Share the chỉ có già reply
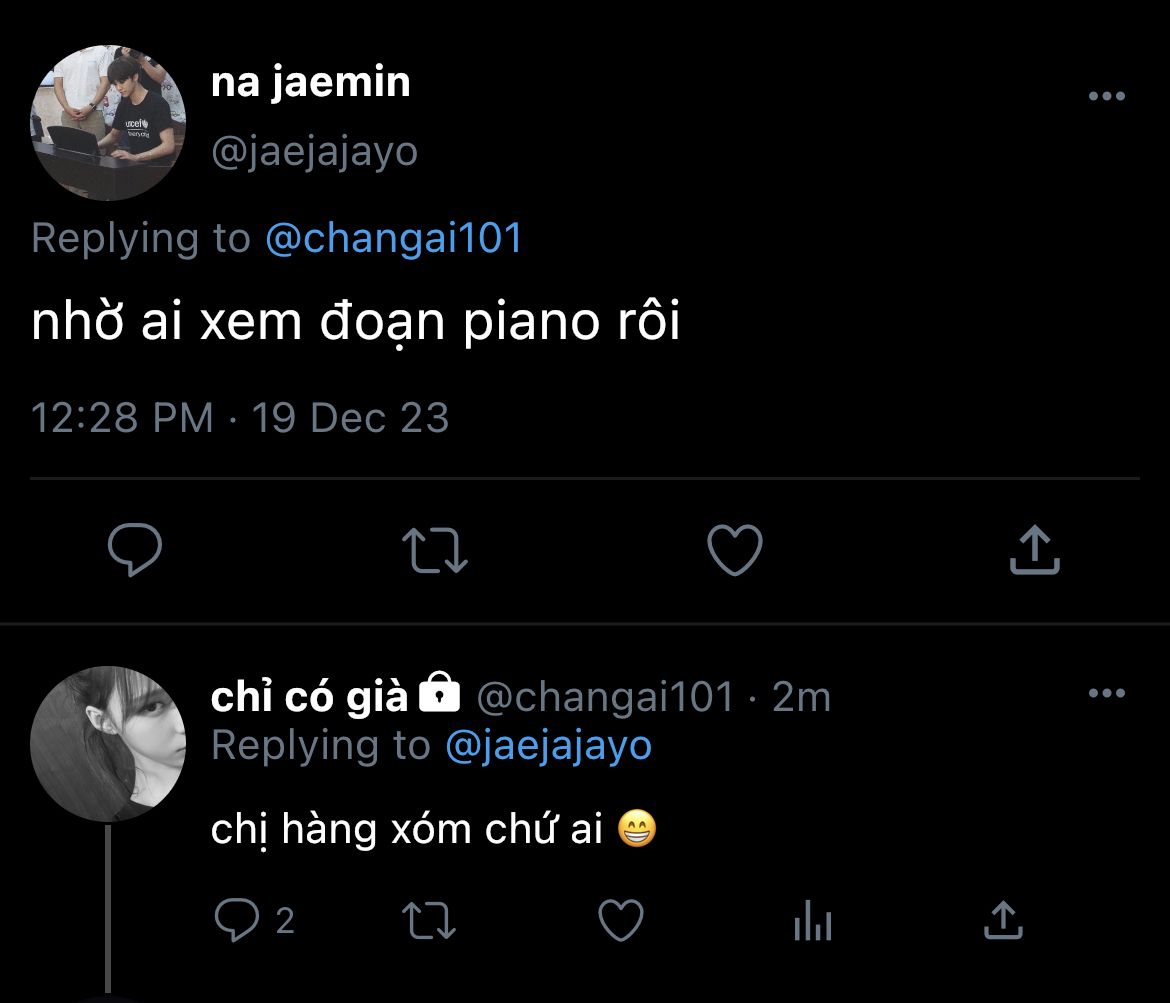 click(x=1003, y=920)
